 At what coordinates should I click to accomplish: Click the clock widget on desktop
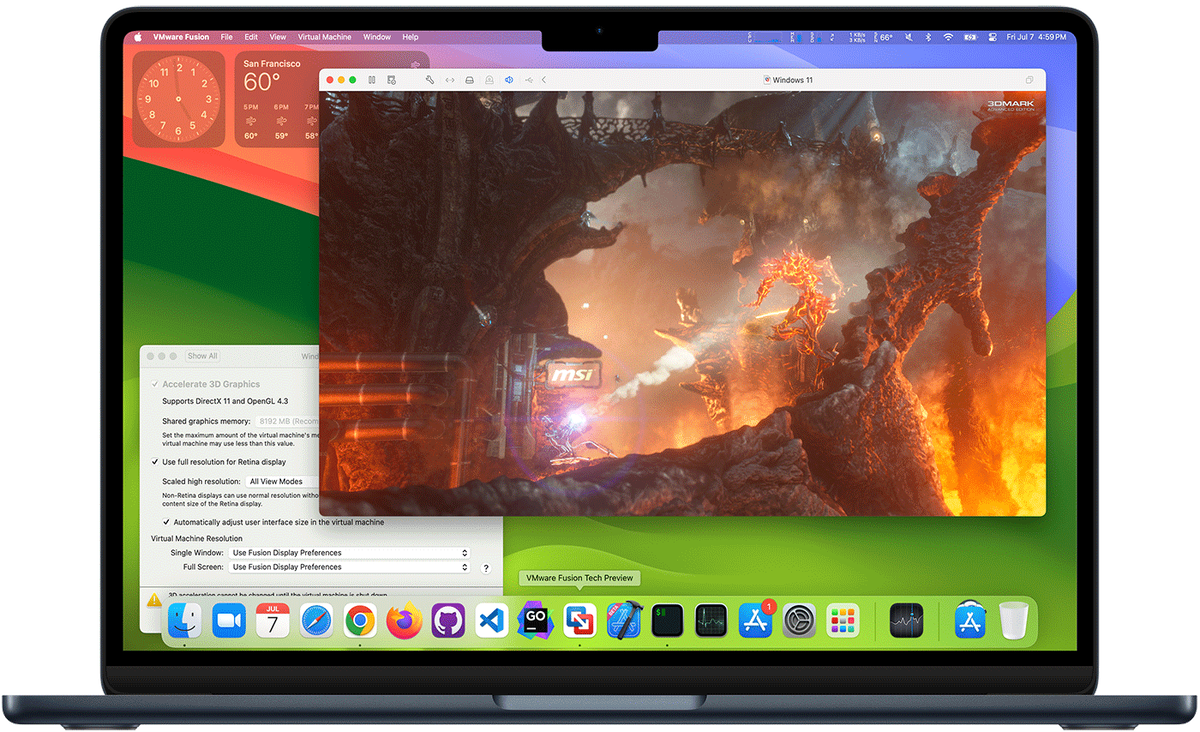click(x=177, y=99)
